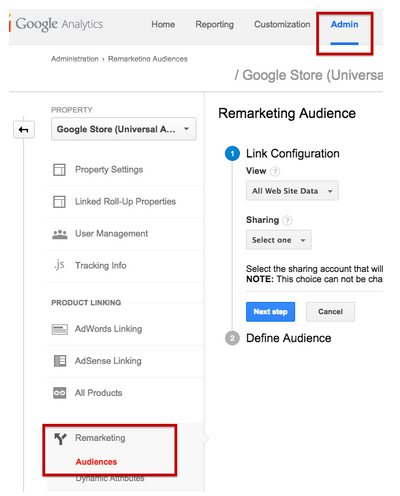Click the Linked Roll-Up Properties icon
The height and width of the screenshot is (496, 400).
(59, 202)
